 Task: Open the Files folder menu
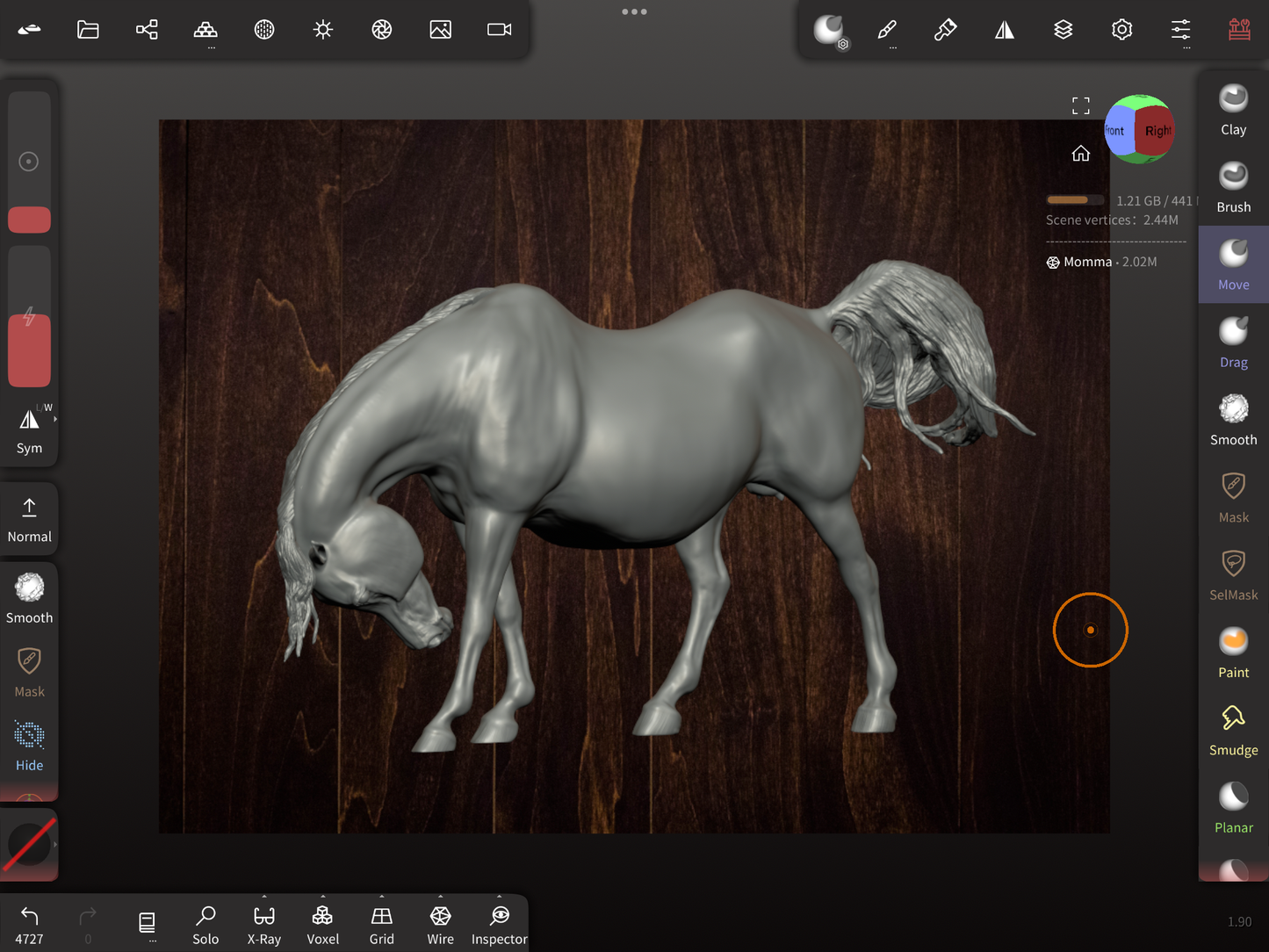(x=88, y=30)
